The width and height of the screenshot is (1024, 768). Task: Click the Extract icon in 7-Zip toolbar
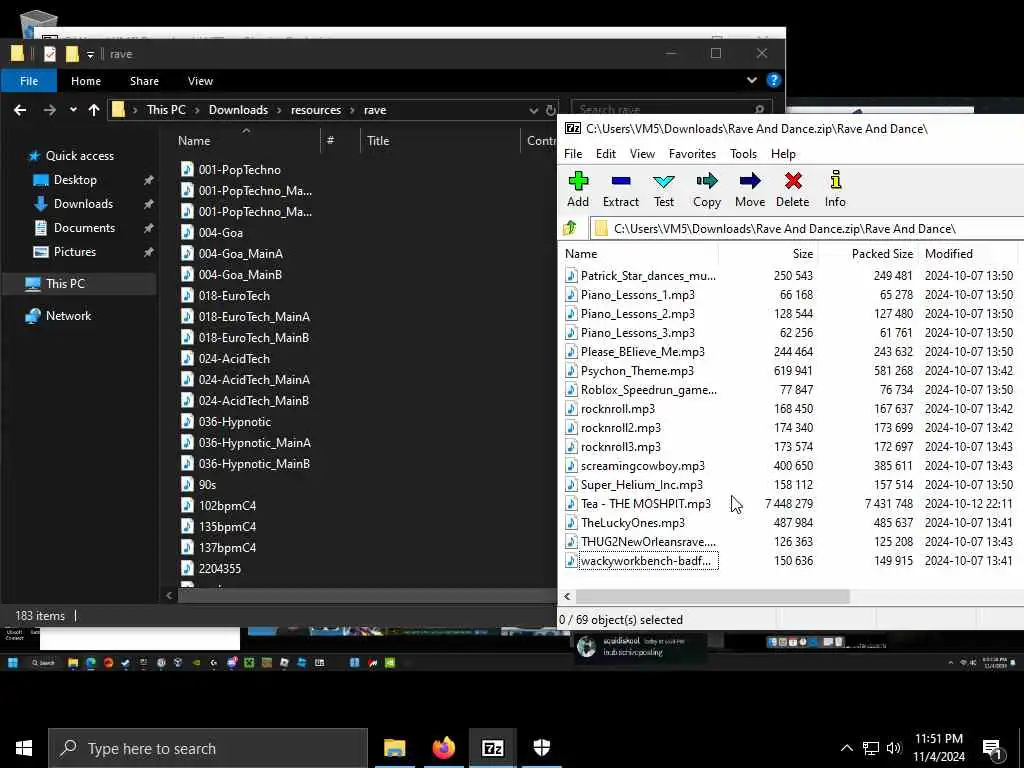pos(620,189)
